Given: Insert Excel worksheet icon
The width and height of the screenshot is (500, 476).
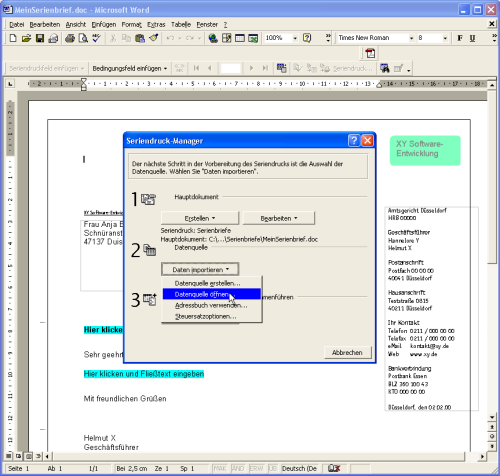Looking at the screenshot, I should pos(253,38).
